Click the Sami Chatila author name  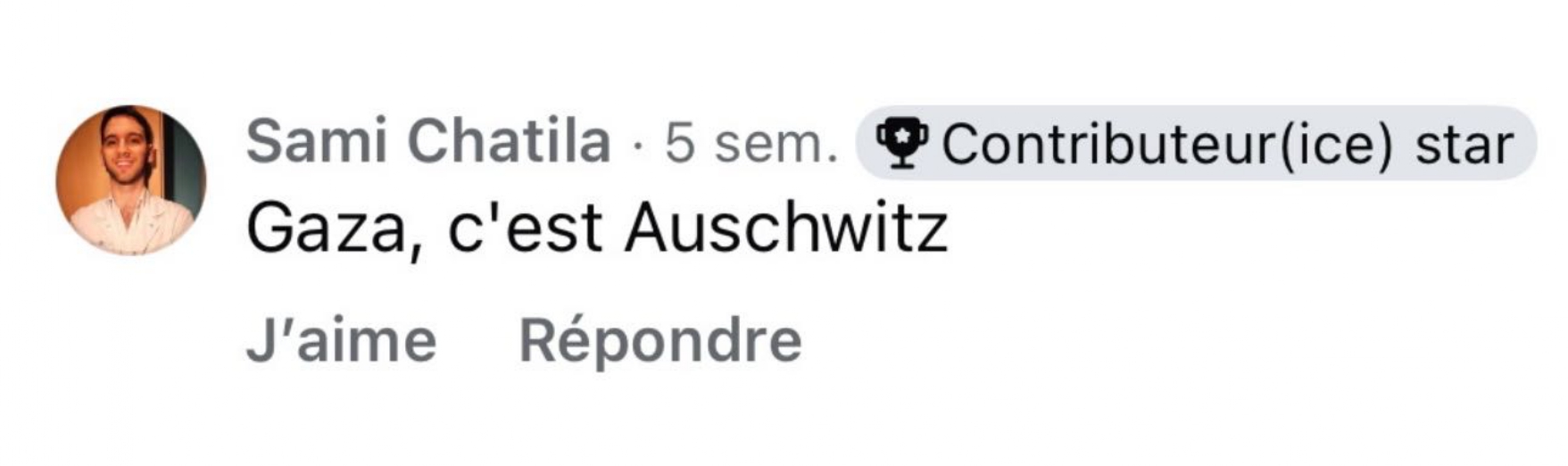point(428,142)
